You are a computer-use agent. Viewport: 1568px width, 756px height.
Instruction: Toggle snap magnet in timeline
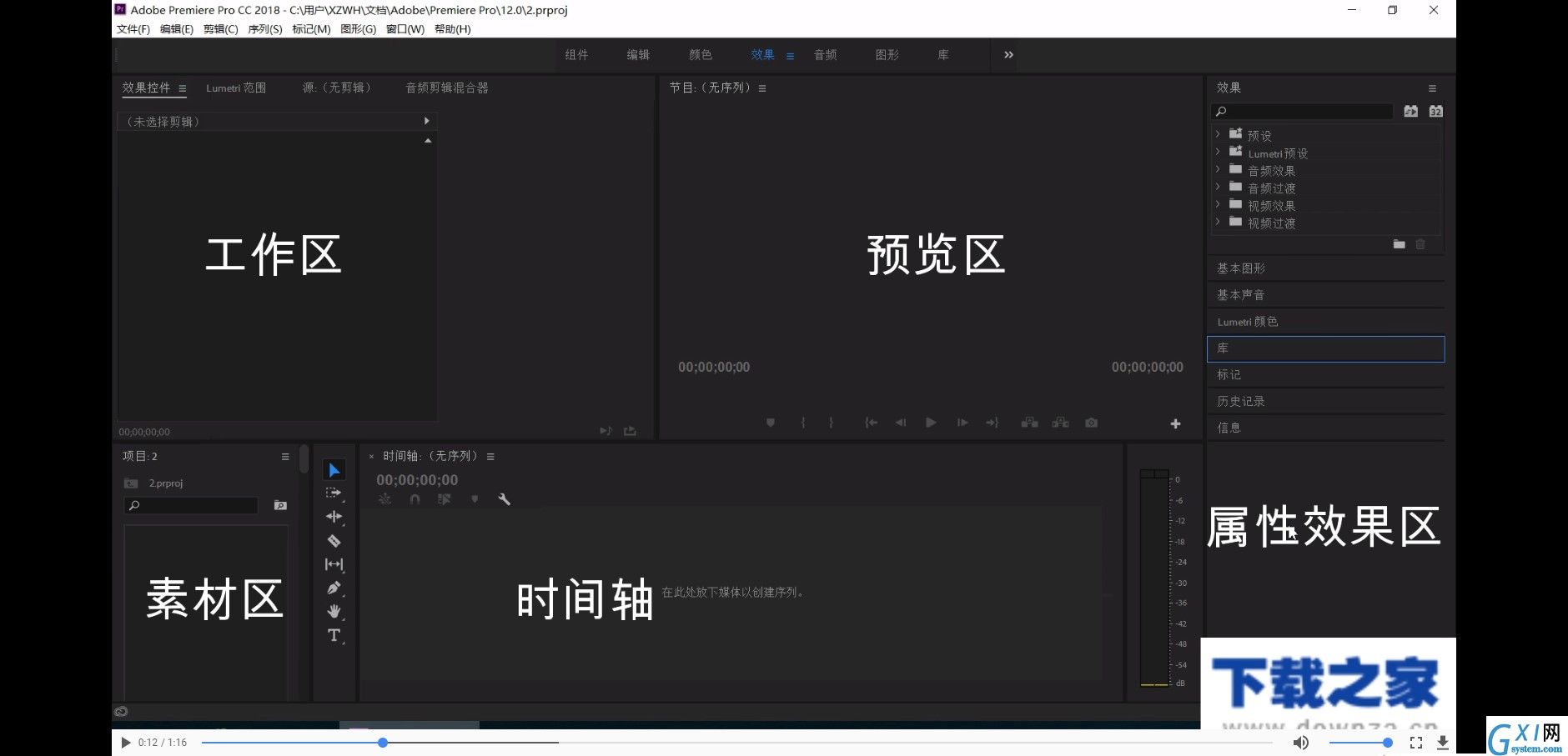415,499
